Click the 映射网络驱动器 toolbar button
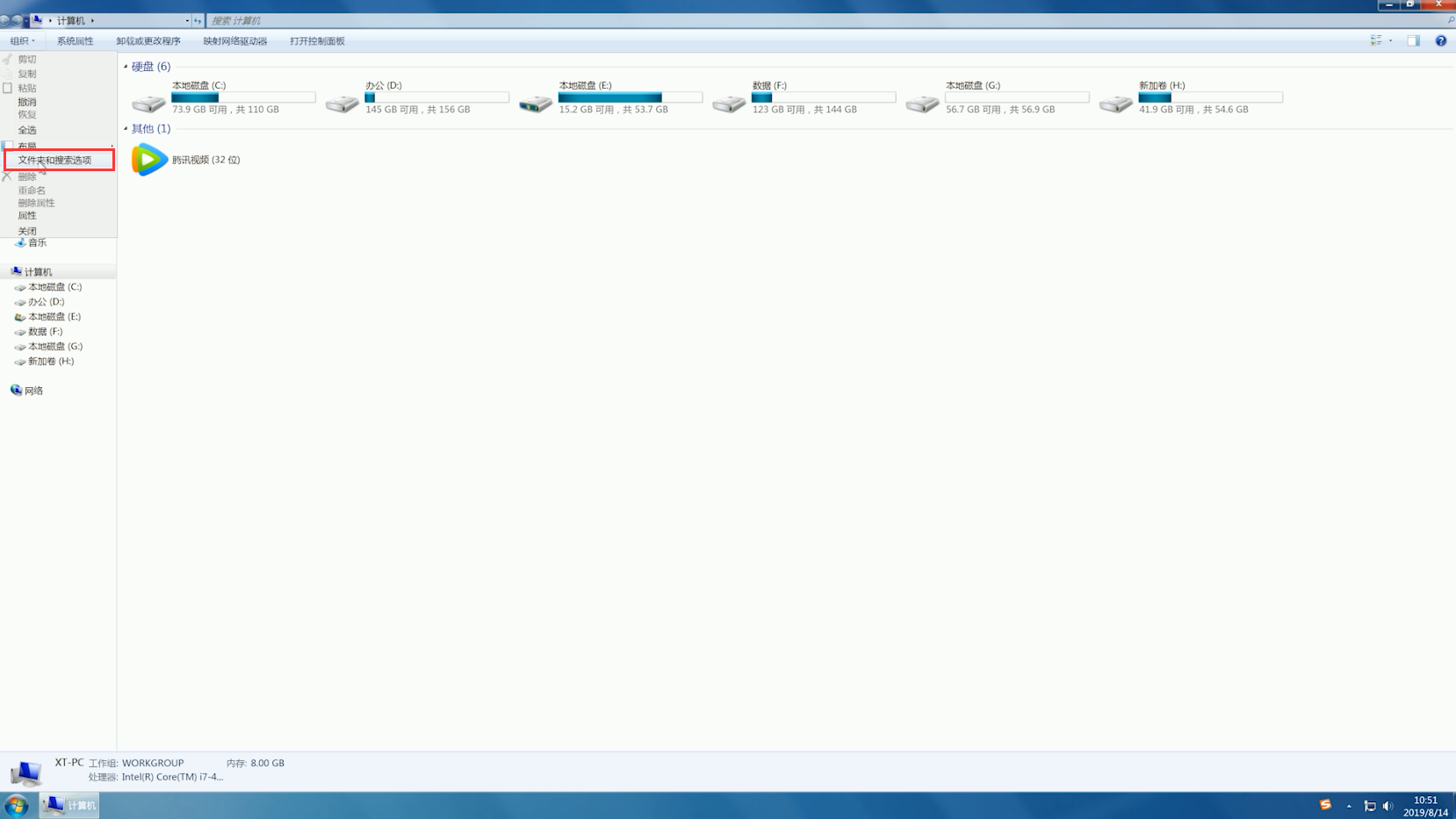 [235, 41]
